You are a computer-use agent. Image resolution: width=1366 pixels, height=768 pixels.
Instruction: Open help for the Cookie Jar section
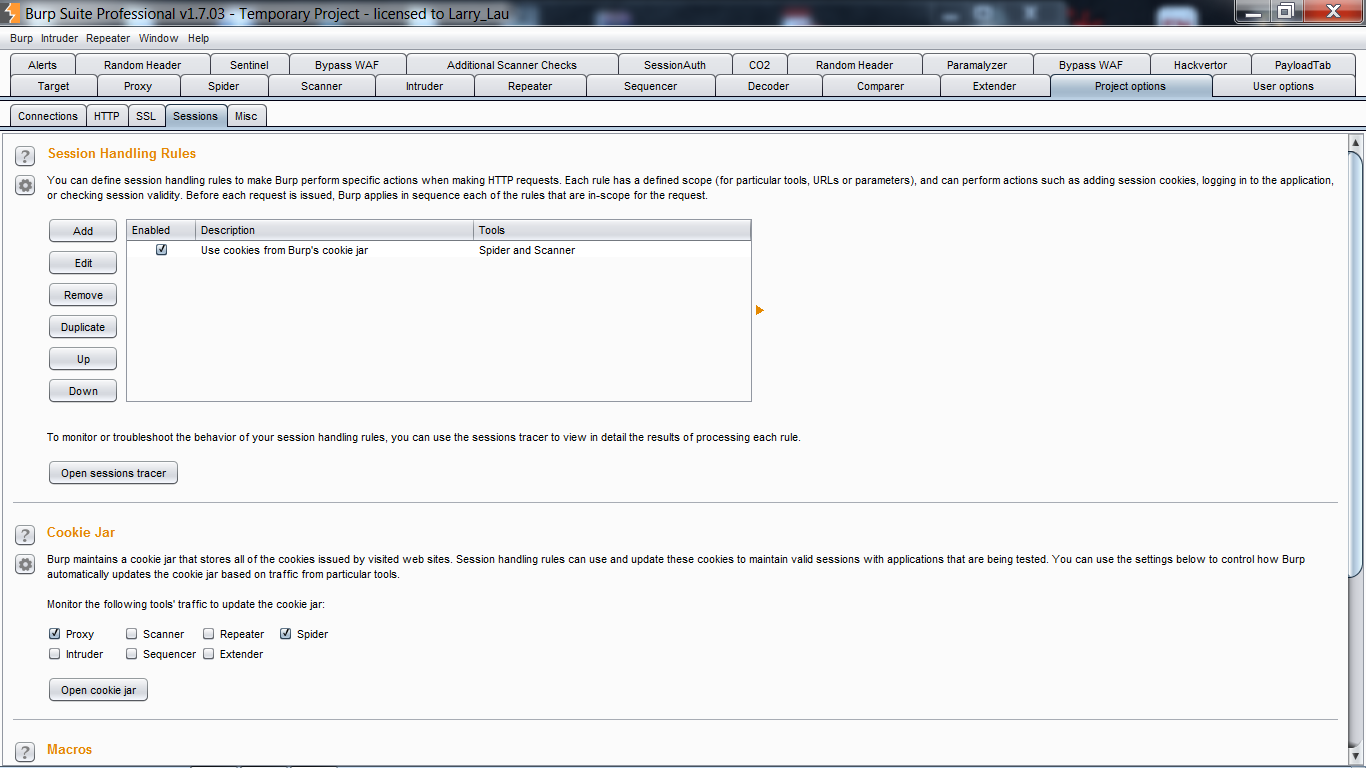coord(25,536)
